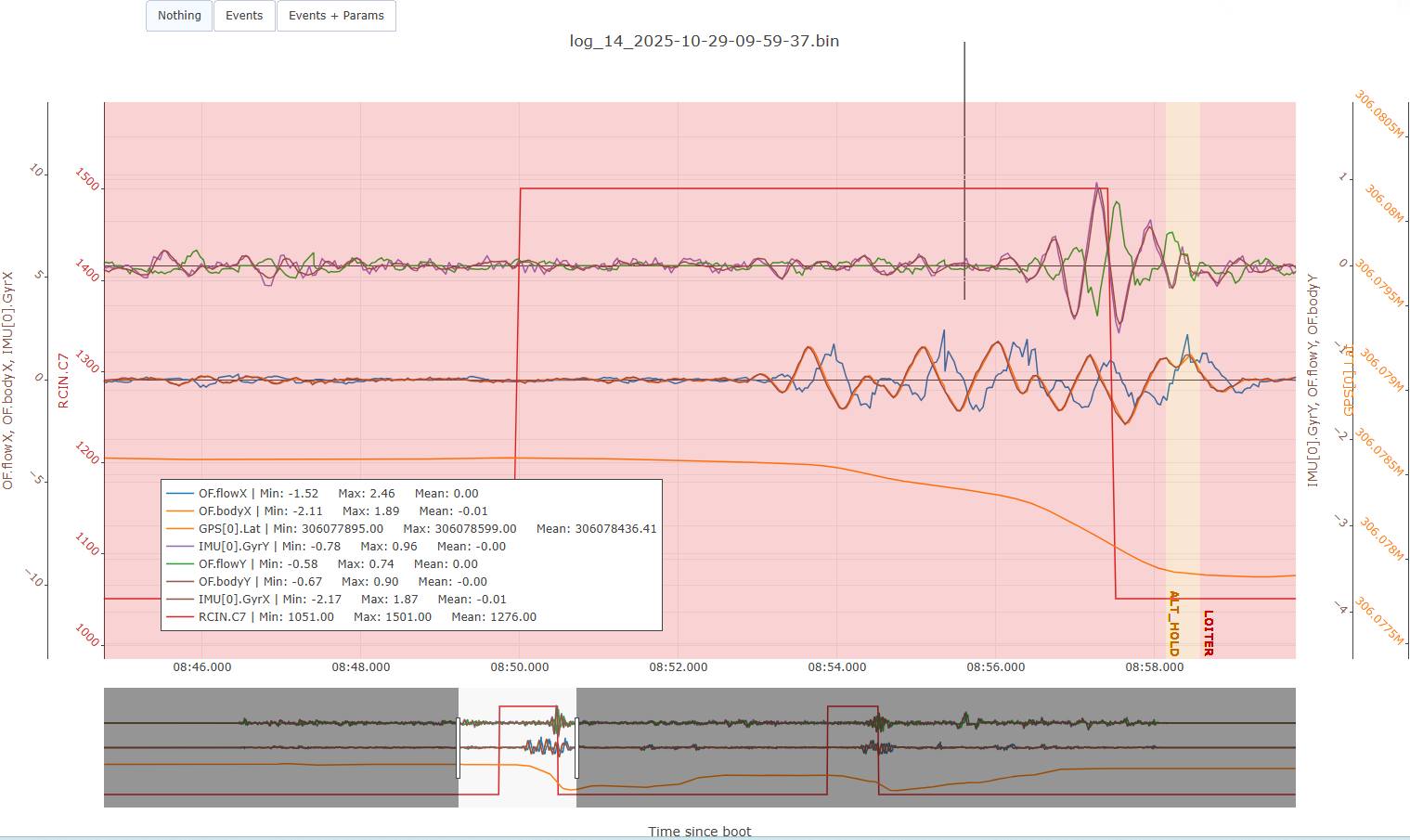Click the highlighted window in overview slider
1410x840 pixels.
pyautogui.click(x=517, y=770)
